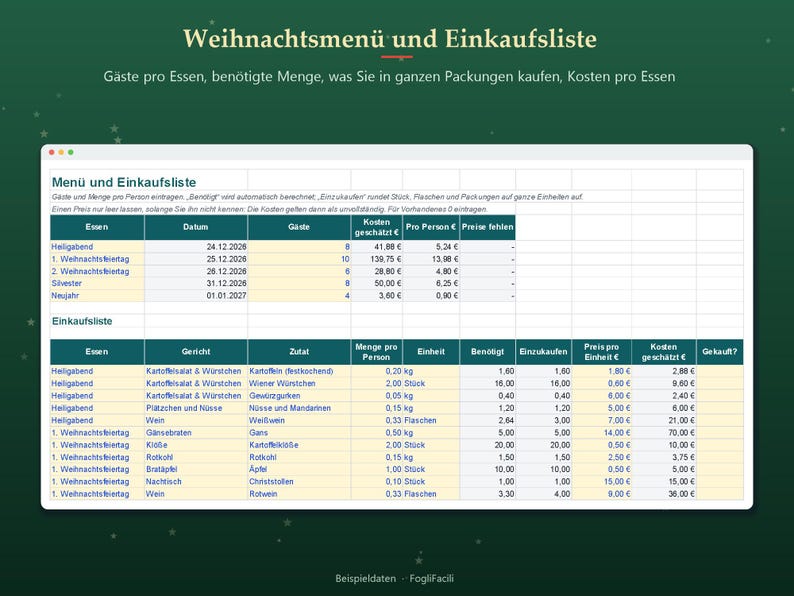This screenshot has height=596, width=794.
Task: Select the 'Rotwein' ingredient cell
Action: tap(299, 494)
